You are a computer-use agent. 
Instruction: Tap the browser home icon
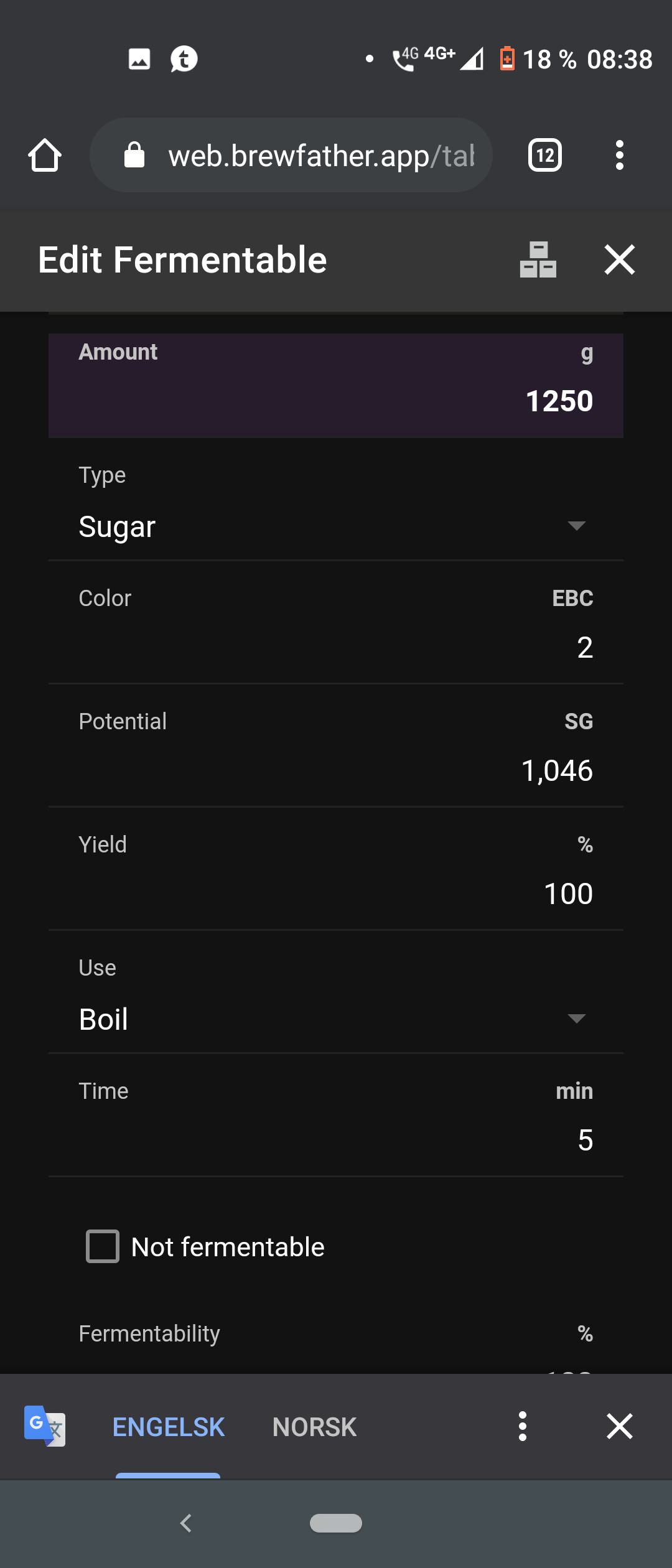(45, 155)
